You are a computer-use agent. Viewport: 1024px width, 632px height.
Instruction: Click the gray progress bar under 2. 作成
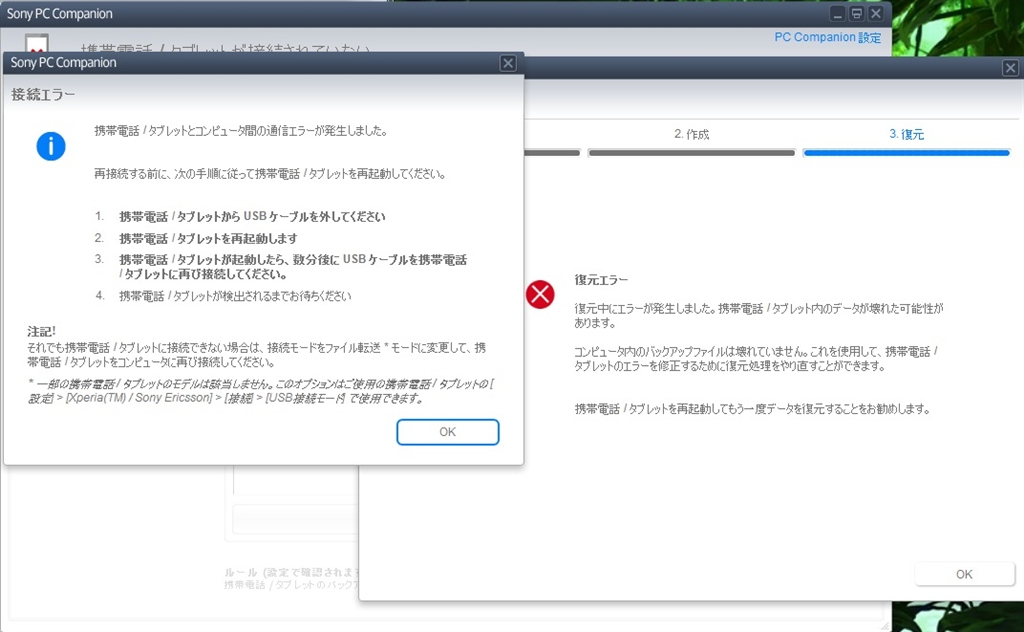tap(692, 153)
